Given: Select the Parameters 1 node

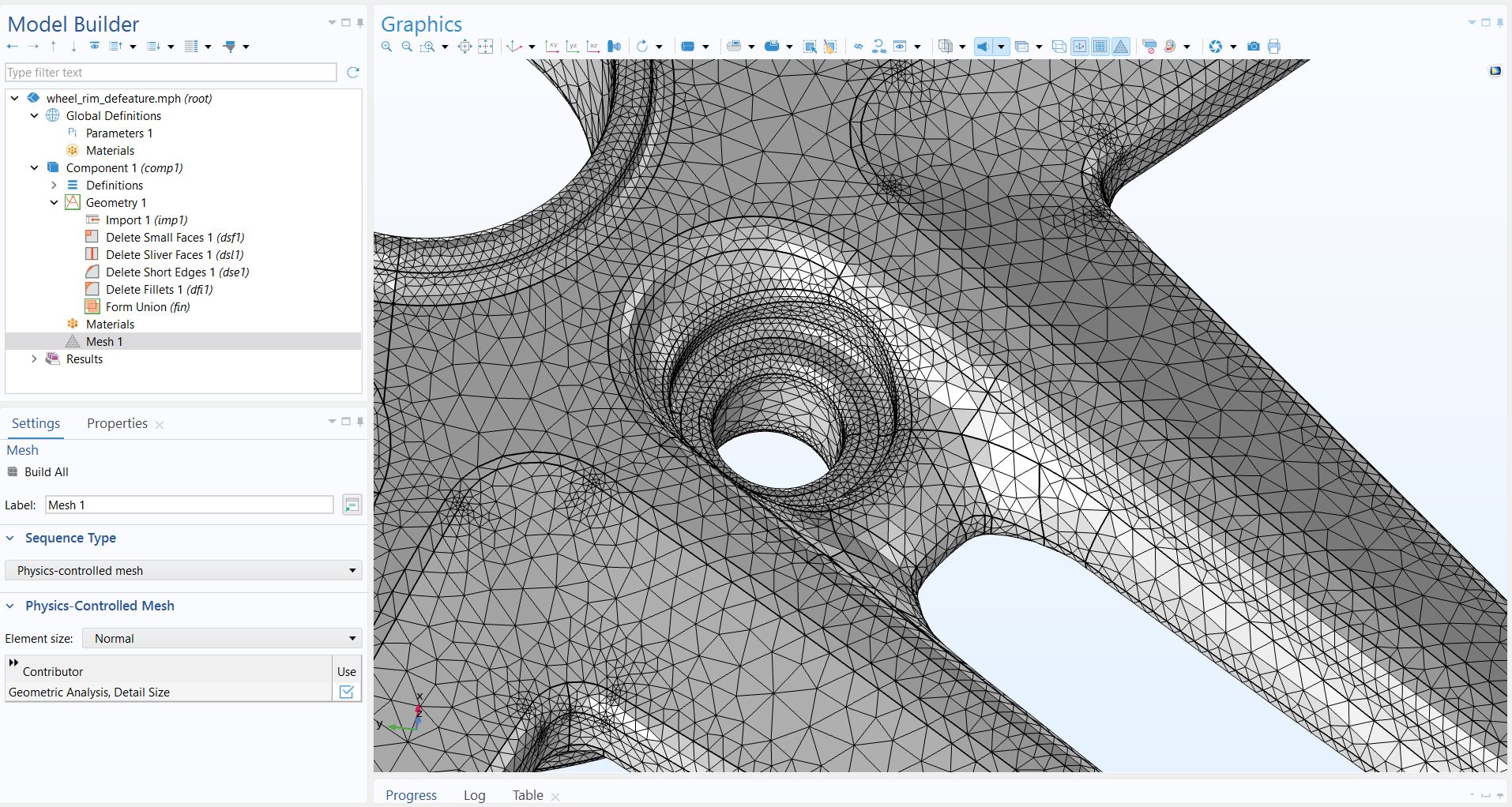Looking at the screenshot, I should coord(119,133).
